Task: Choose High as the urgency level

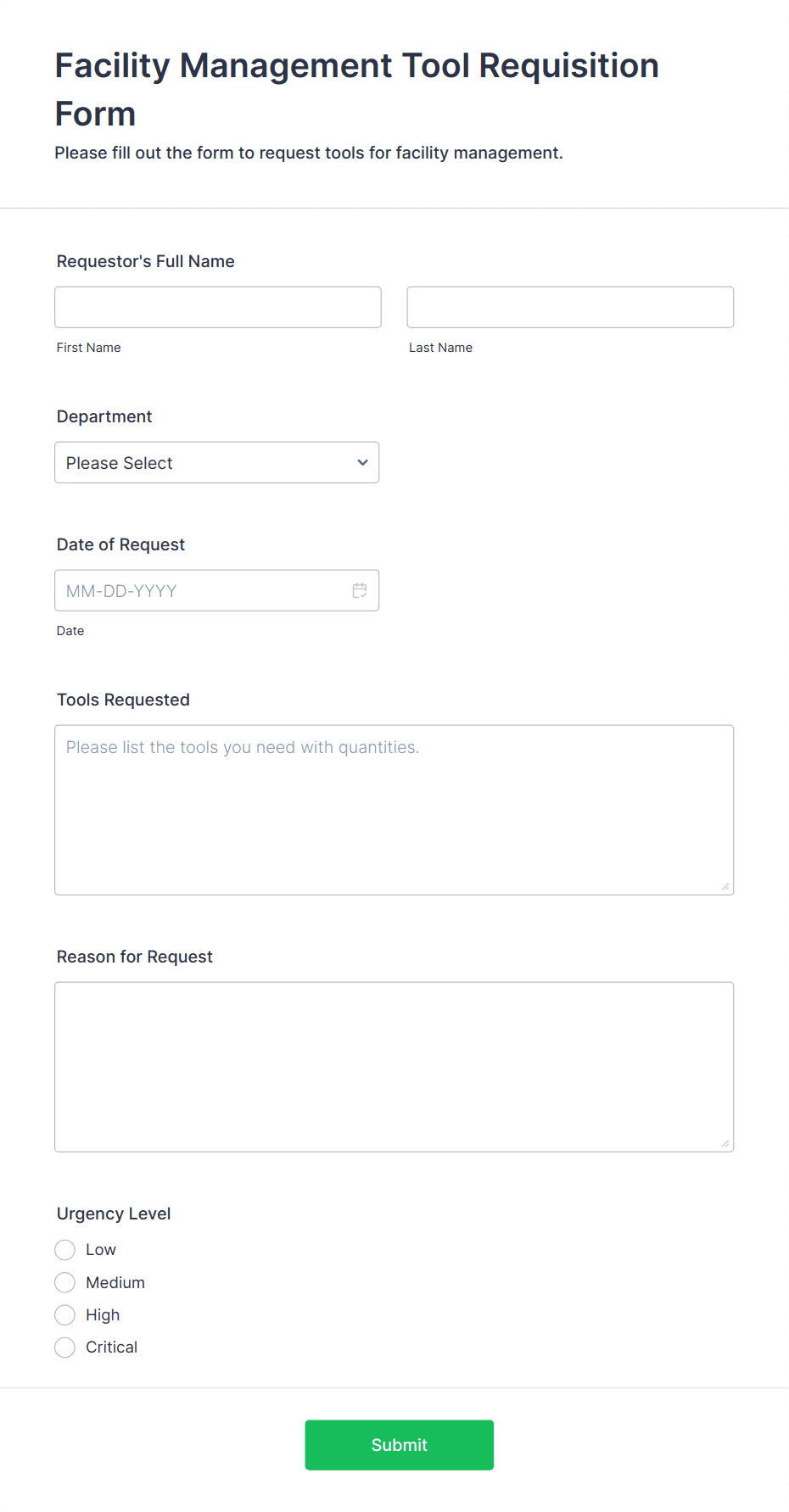Action: pyautogui.click(x=64, y=1314)
